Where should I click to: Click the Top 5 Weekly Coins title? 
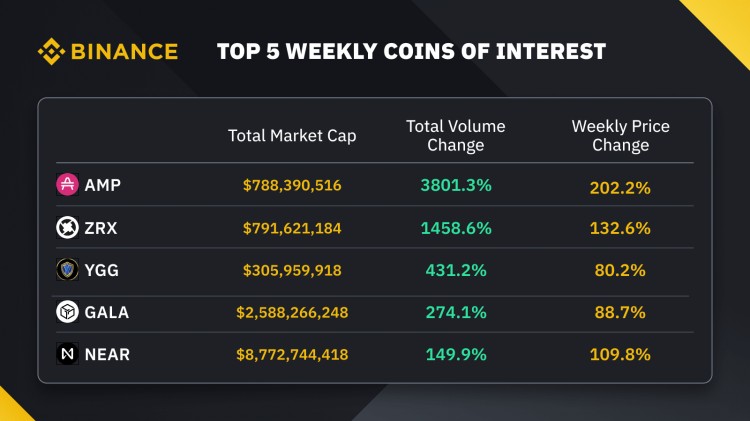(x=411, y=51)
